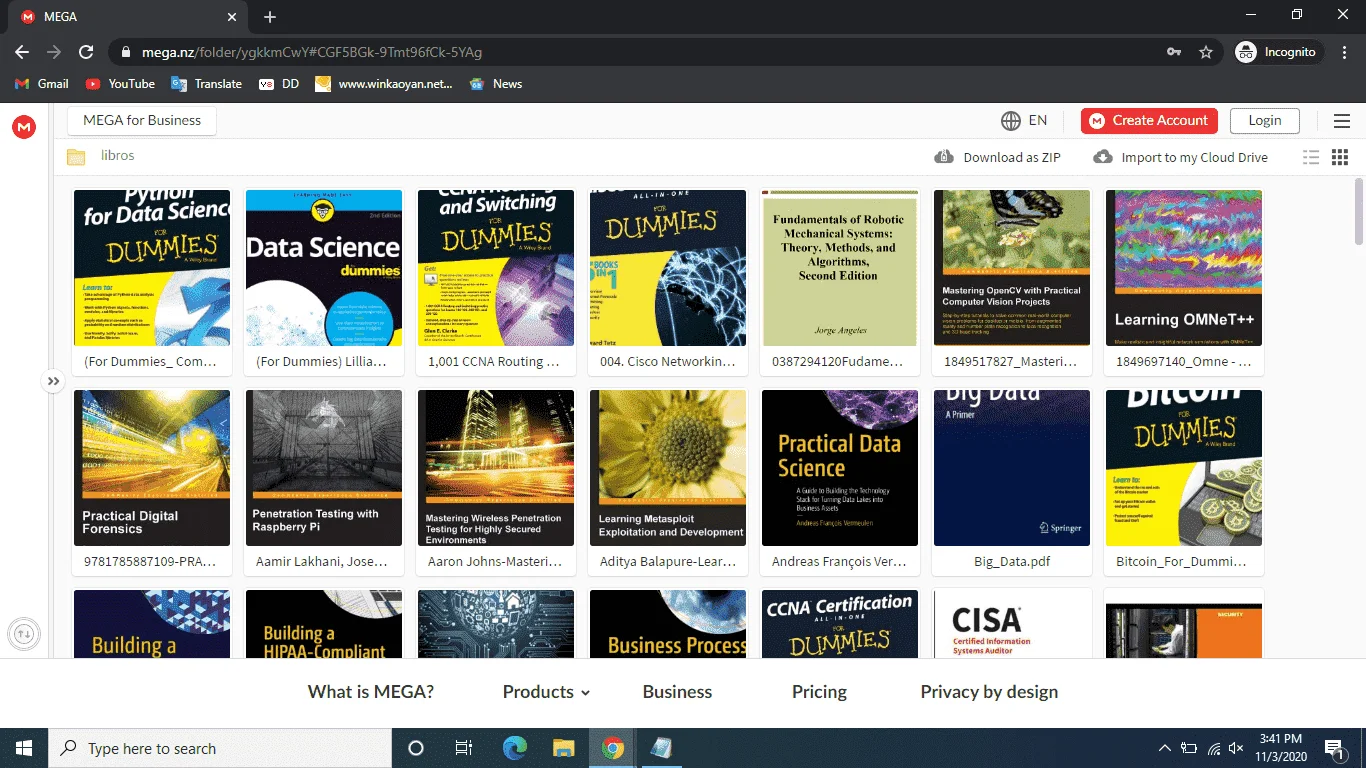Screen dimensions: 1366x768
Task: Click file name starting 004. Cisco Networkin
Action: point(668,362)
